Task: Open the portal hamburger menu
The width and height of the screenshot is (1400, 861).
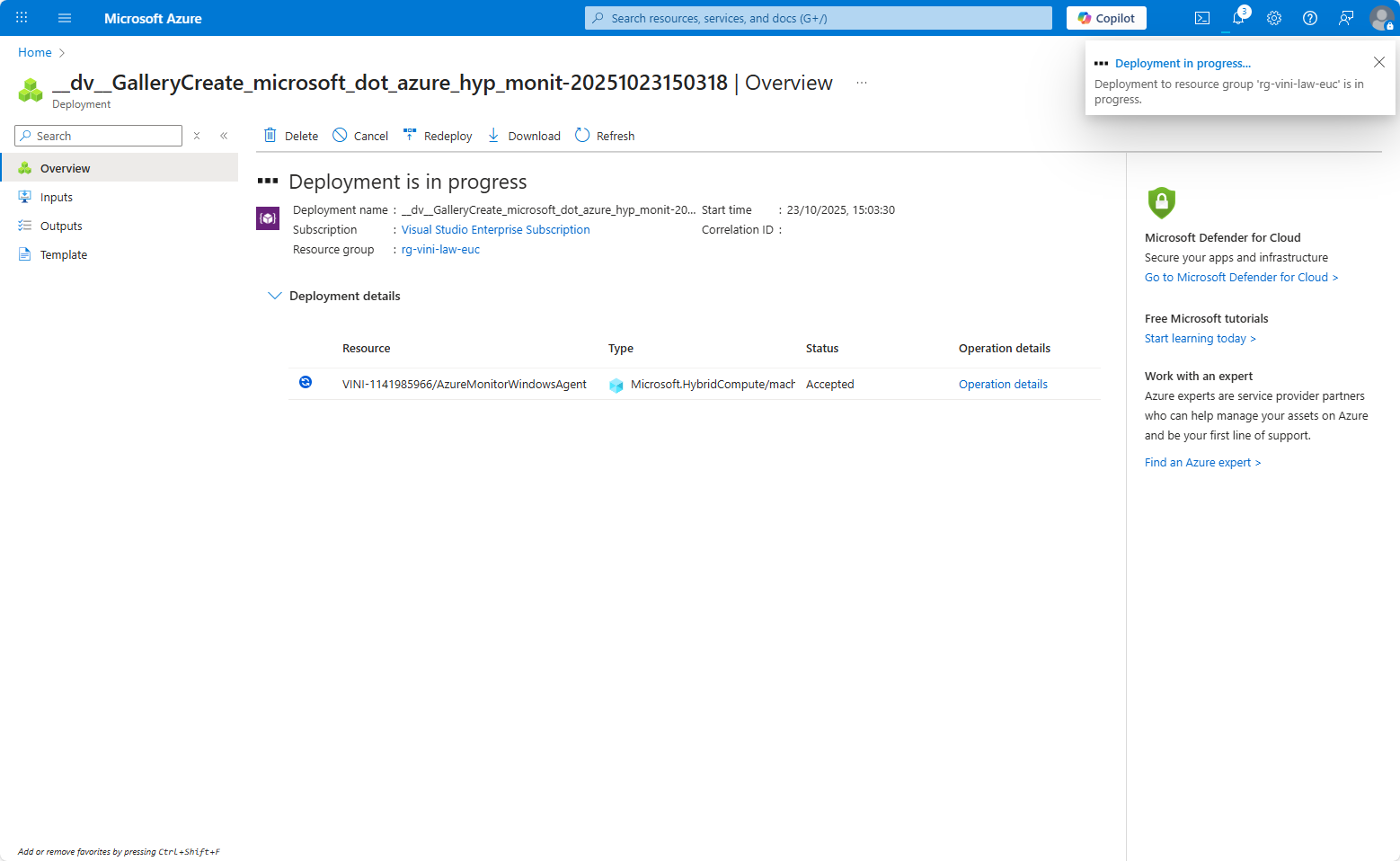Action: tap(65, 18)
